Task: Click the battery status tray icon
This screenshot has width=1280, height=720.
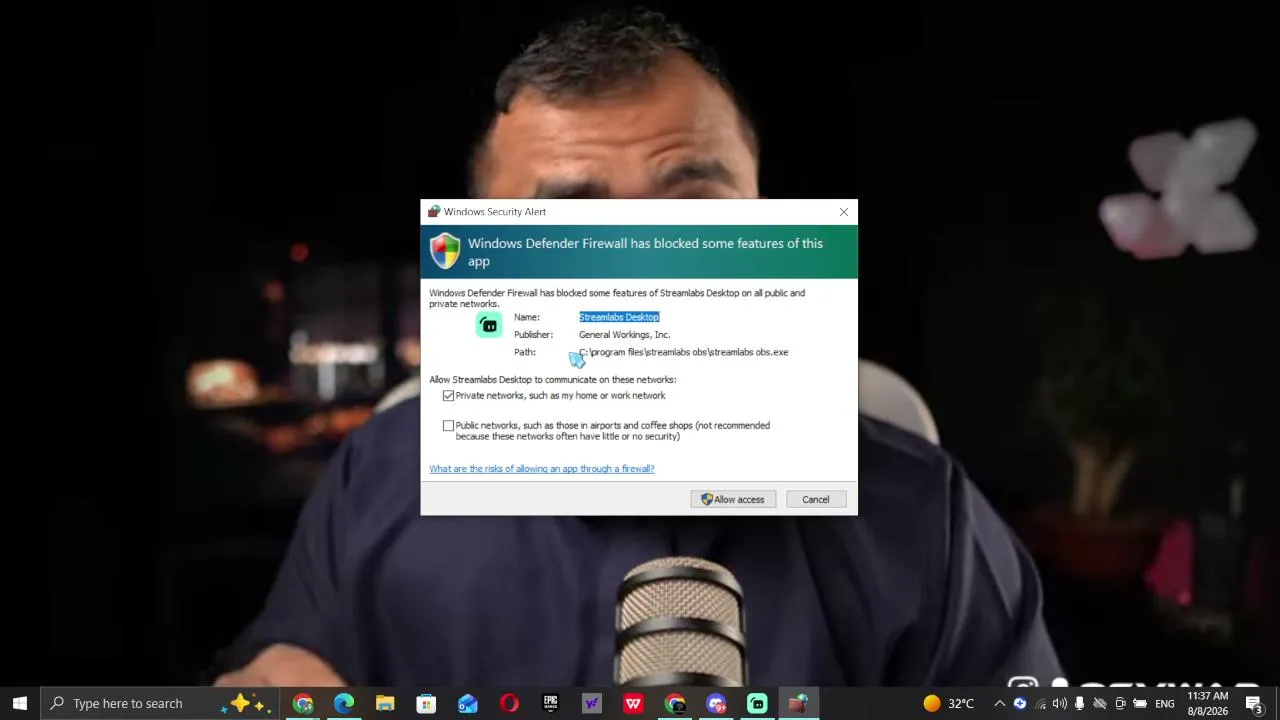Action: coord(1140,703)
